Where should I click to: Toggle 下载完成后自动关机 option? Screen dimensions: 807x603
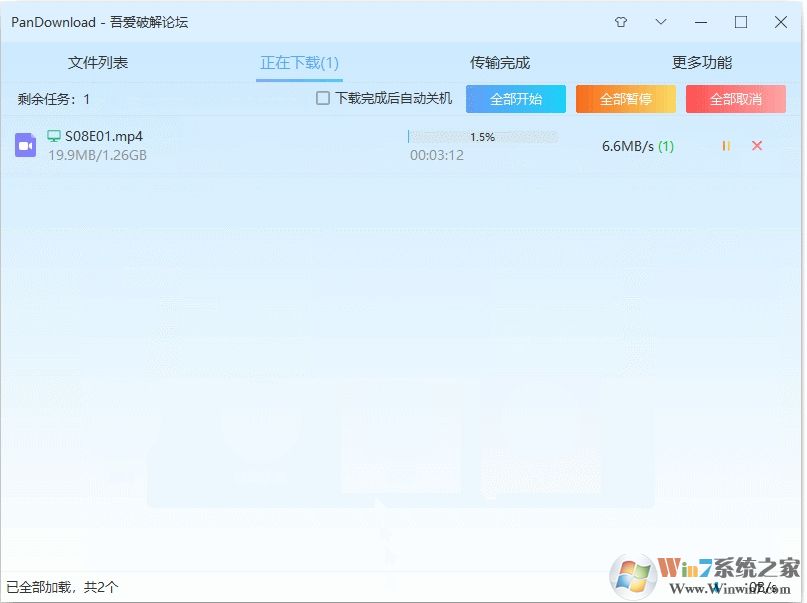click(390, 97)
